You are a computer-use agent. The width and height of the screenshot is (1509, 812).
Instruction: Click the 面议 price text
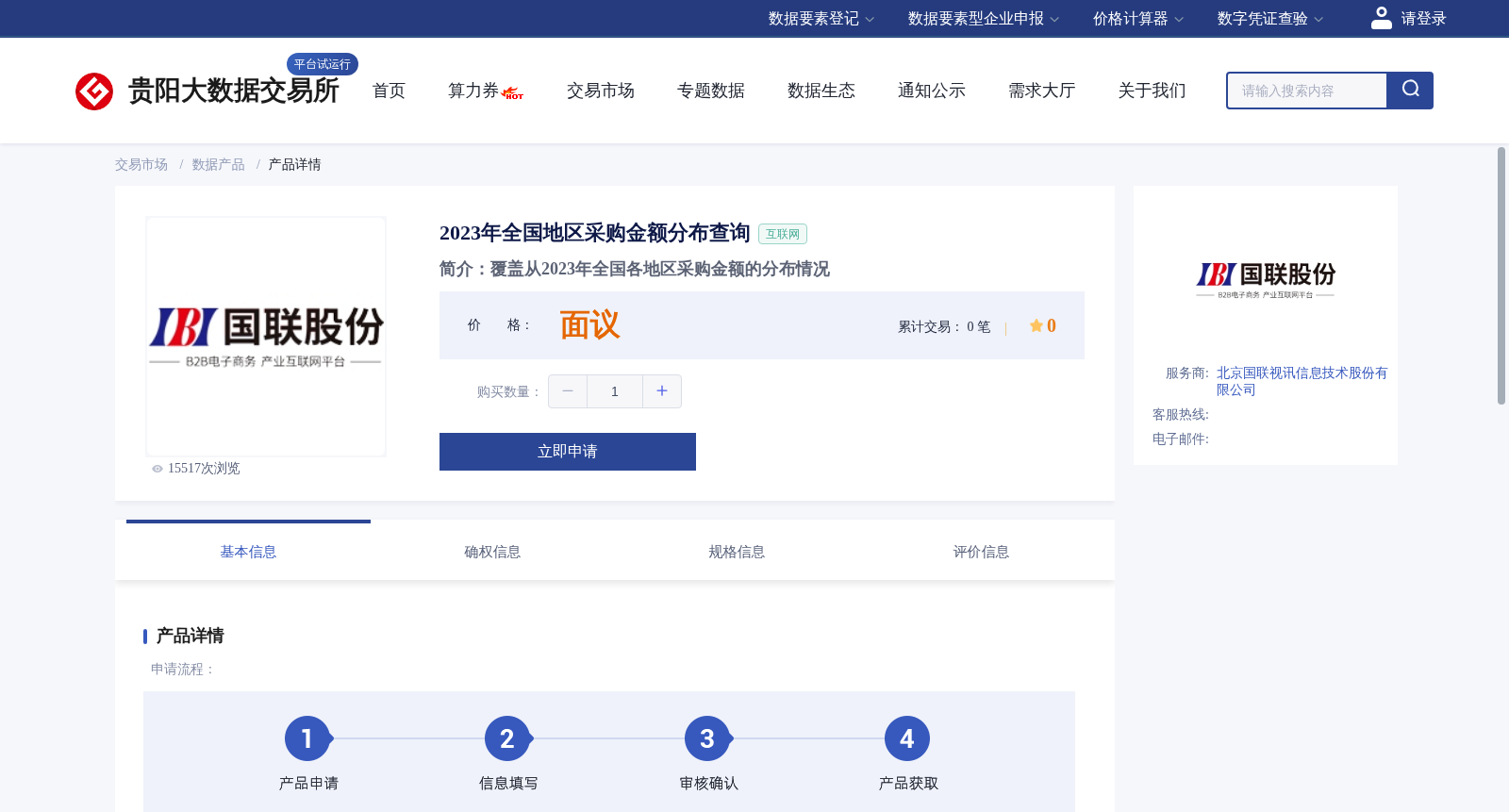tap(589, 325)
